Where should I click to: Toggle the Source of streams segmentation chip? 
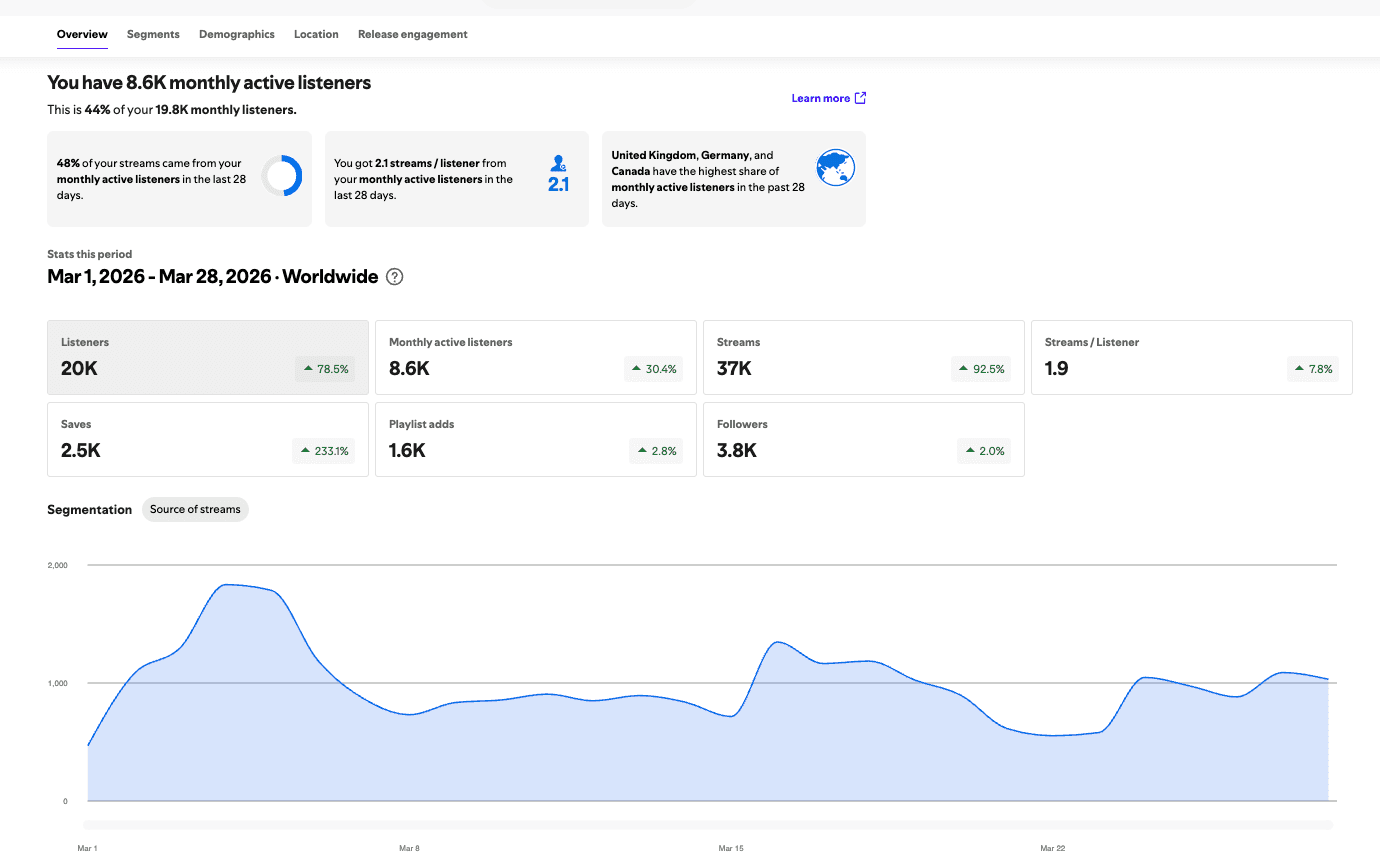point(195,509)
